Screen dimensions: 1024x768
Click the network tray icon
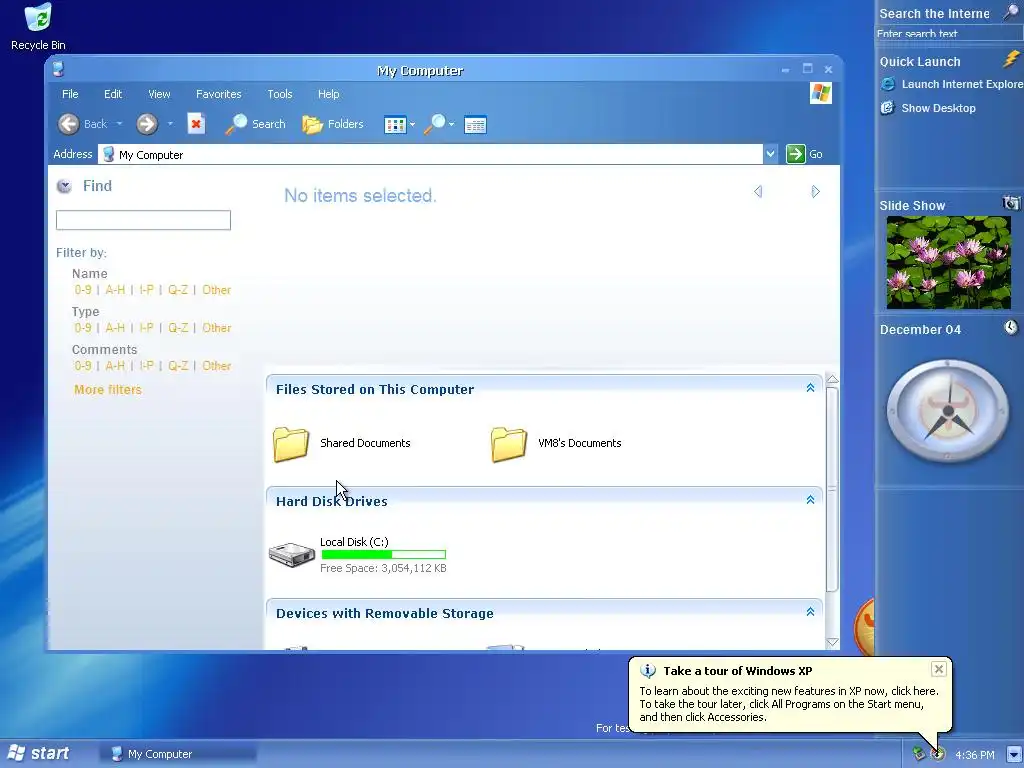click(x=919, y=754)
